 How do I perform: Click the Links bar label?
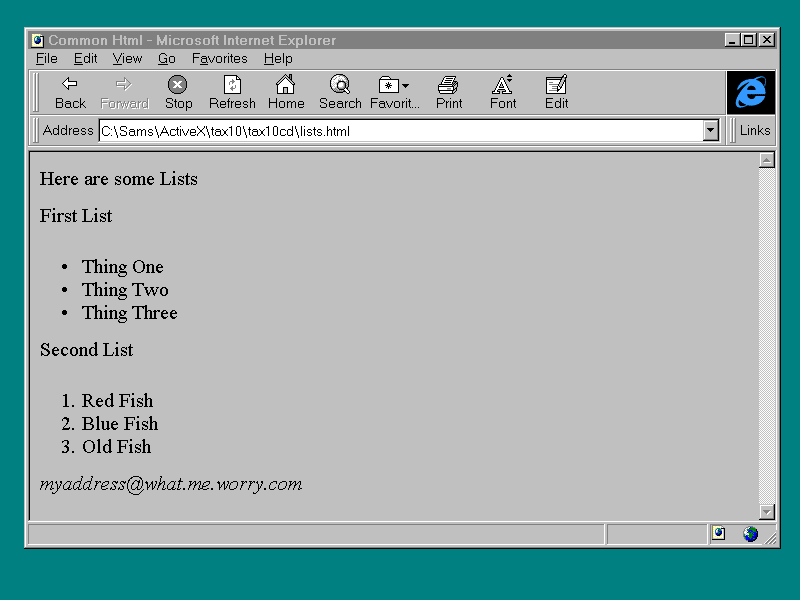(755, 130)
